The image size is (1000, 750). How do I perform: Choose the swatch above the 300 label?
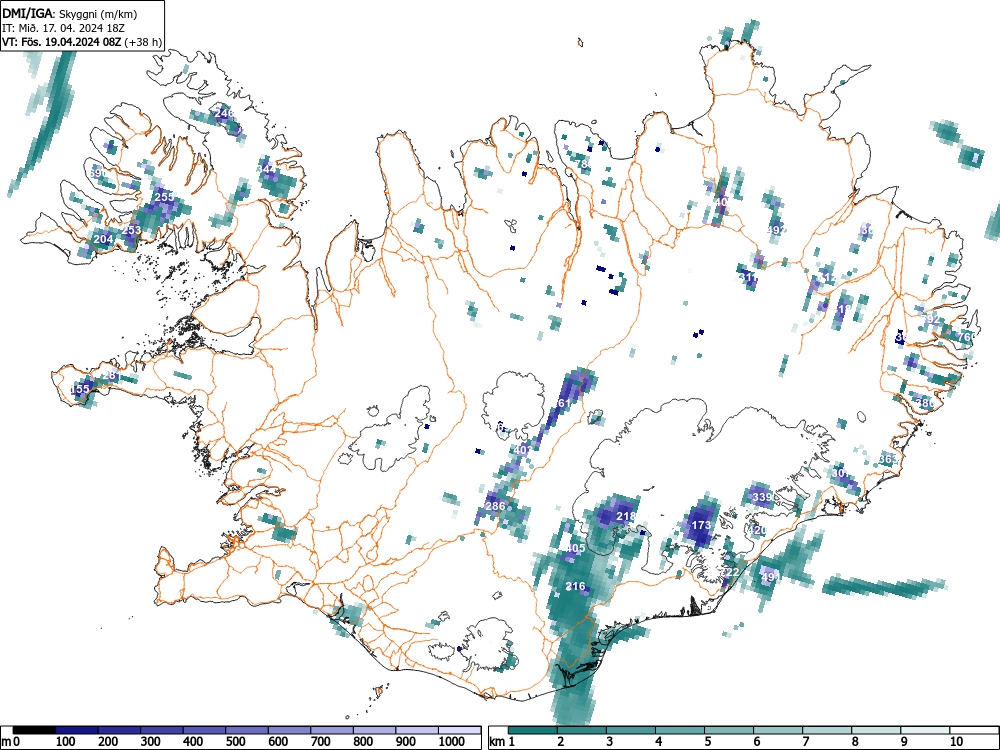coord(162,730)
